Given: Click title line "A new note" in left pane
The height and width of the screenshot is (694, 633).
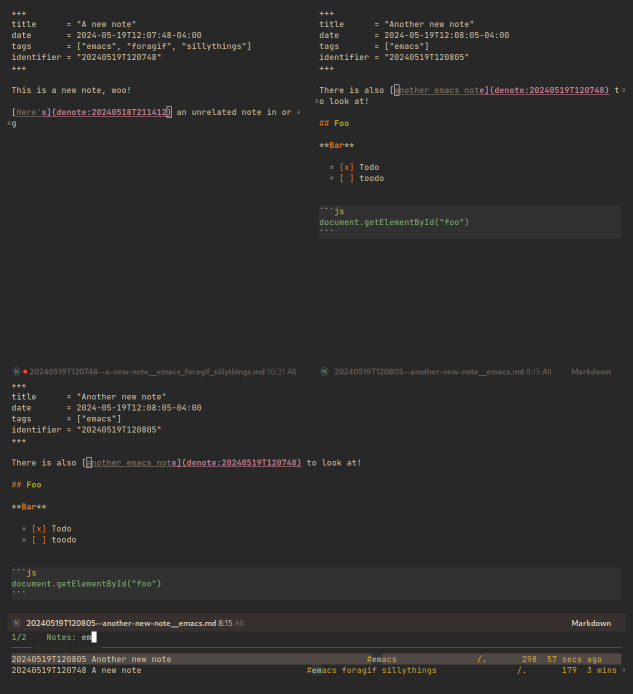Looking at the screenshot, I should [x=74, y=24].
